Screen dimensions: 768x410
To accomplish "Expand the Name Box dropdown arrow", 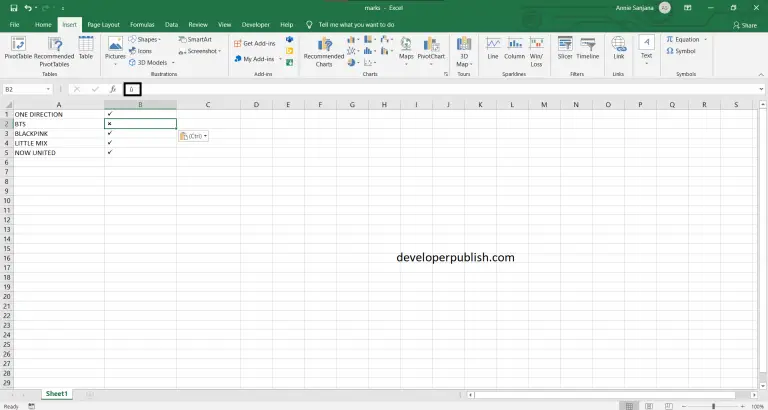I will 57,89.
